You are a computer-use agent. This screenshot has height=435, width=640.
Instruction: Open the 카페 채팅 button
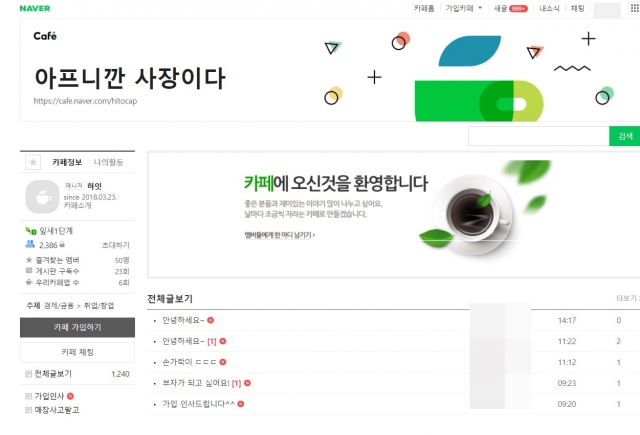pos(77,352)
